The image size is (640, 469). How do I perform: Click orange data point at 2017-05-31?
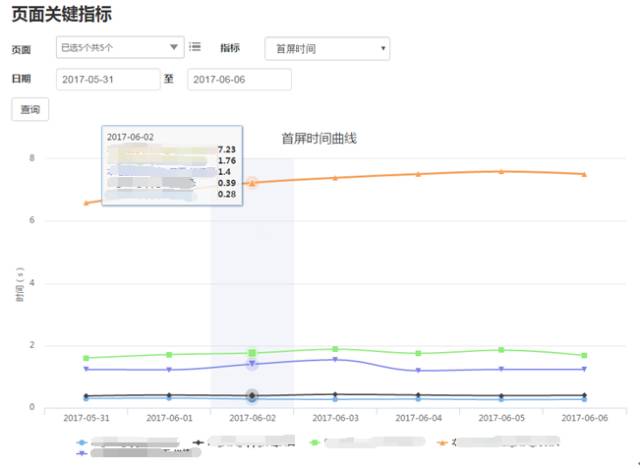point(86,203)
